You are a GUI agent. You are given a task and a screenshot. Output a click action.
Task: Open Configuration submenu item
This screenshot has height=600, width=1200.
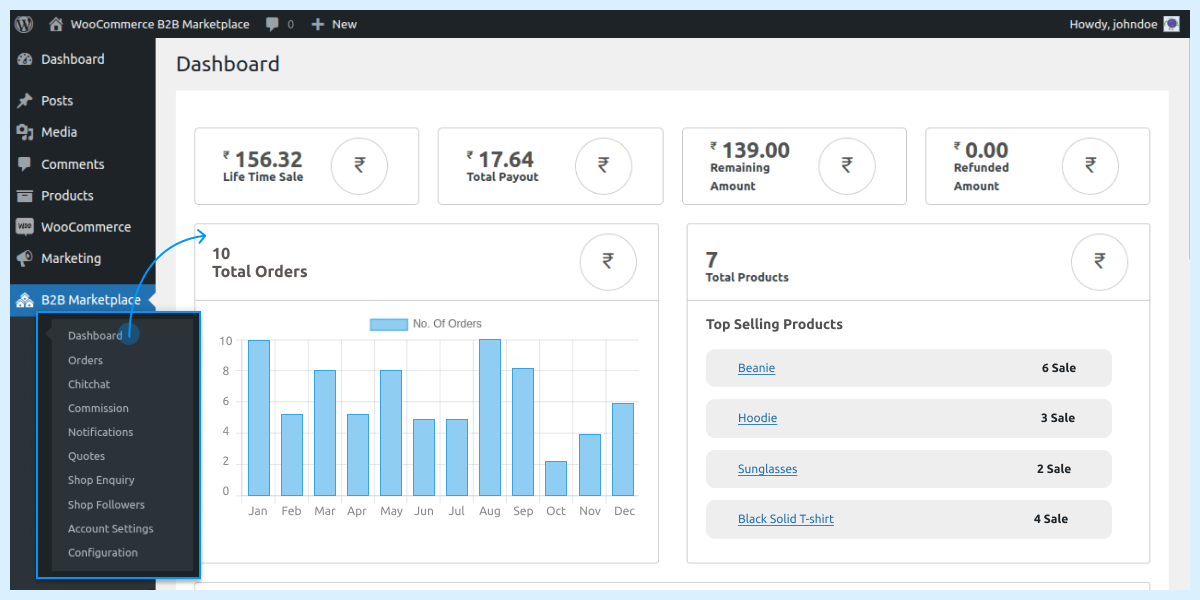click(x=103, y=553)
